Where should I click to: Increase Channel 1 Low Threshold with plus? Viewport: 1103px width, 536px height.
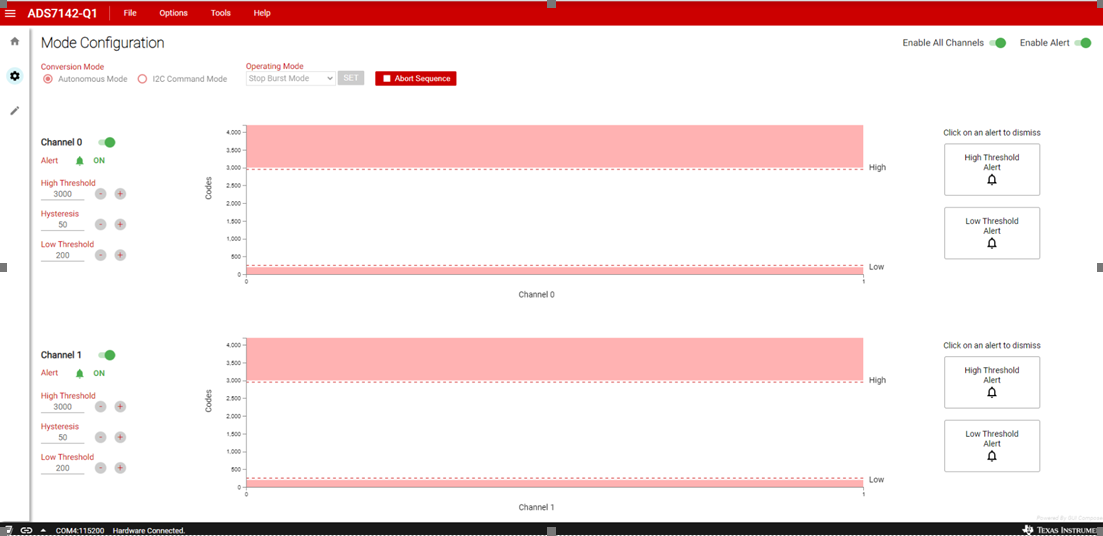[120, 468]
